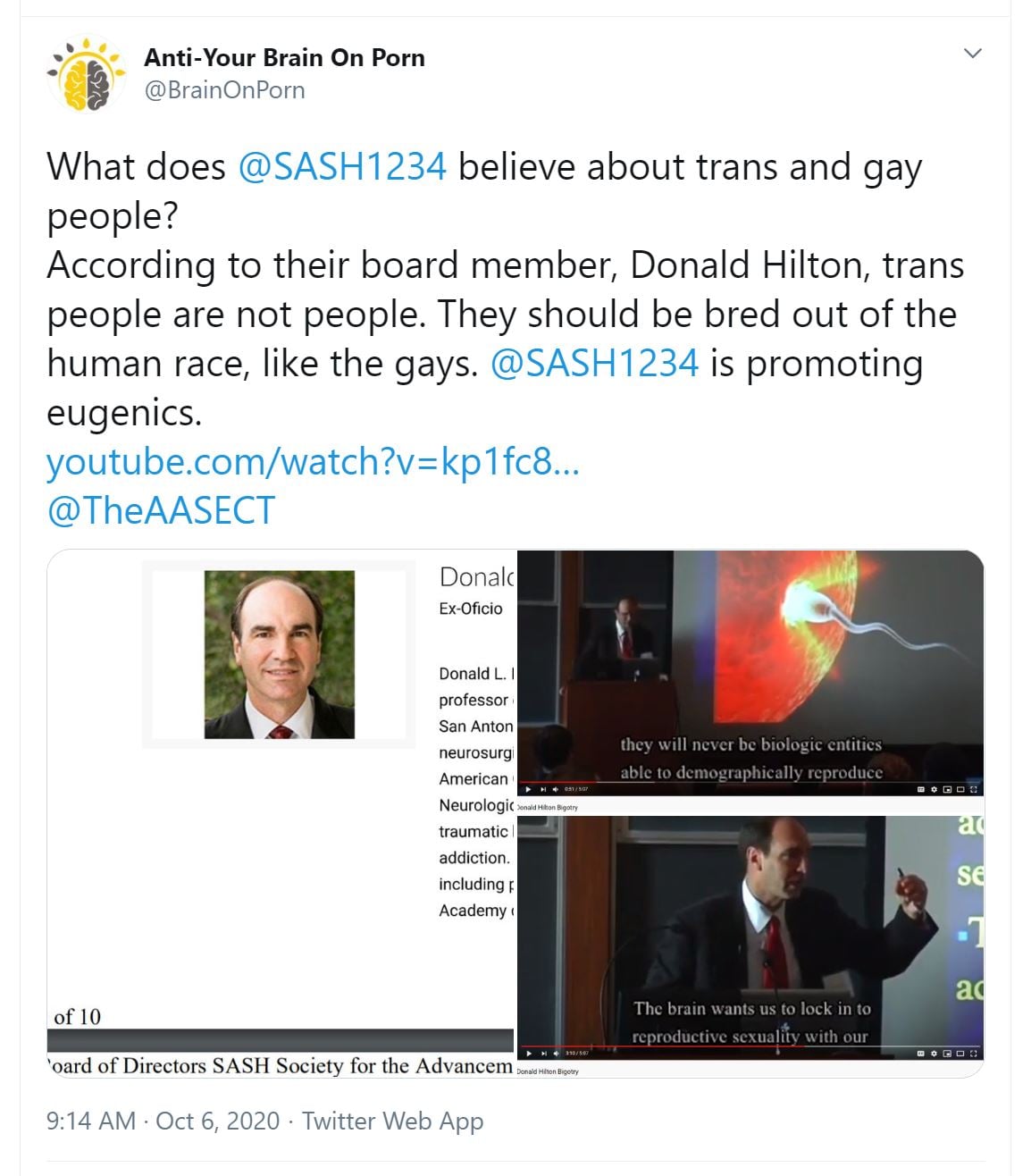This screenshot has height=1176, width=1031.
Task: Click red progress bar in bottom video
Action: pyautogui.click(x=664, y=1046)
